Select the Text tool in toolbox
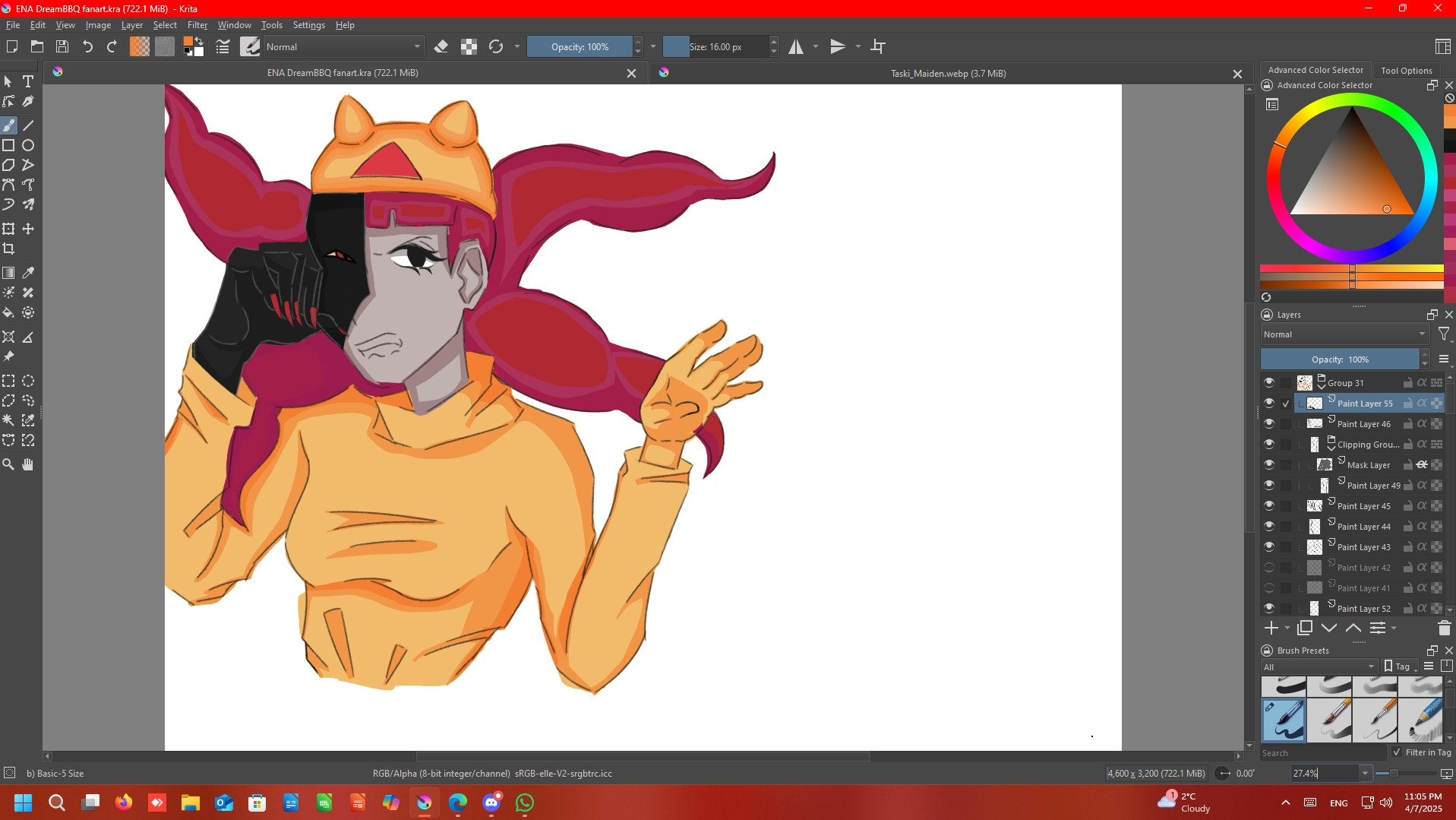The image size is (1456, 820). point(28,81)
